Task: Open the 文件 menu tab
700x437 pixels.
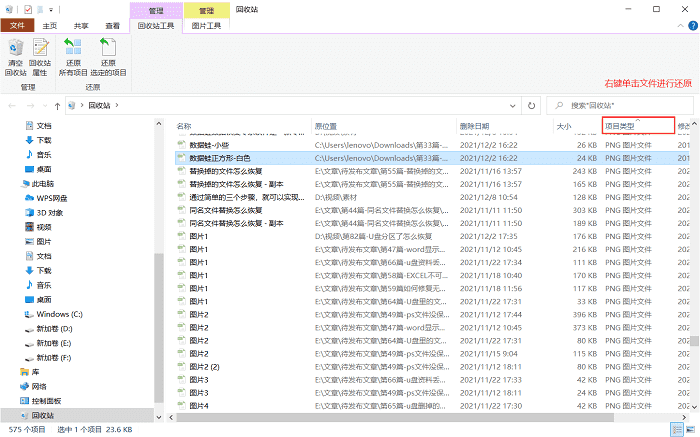Action: pos(17,26)
